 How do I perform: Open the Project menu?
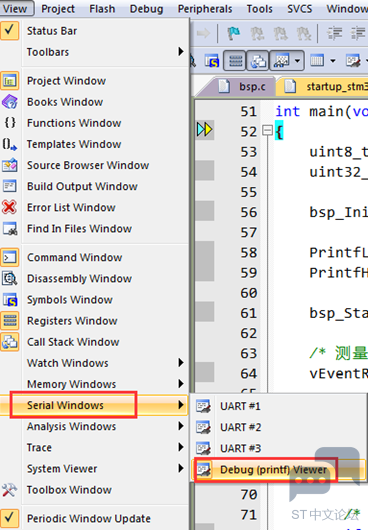[x=58, y=9]
